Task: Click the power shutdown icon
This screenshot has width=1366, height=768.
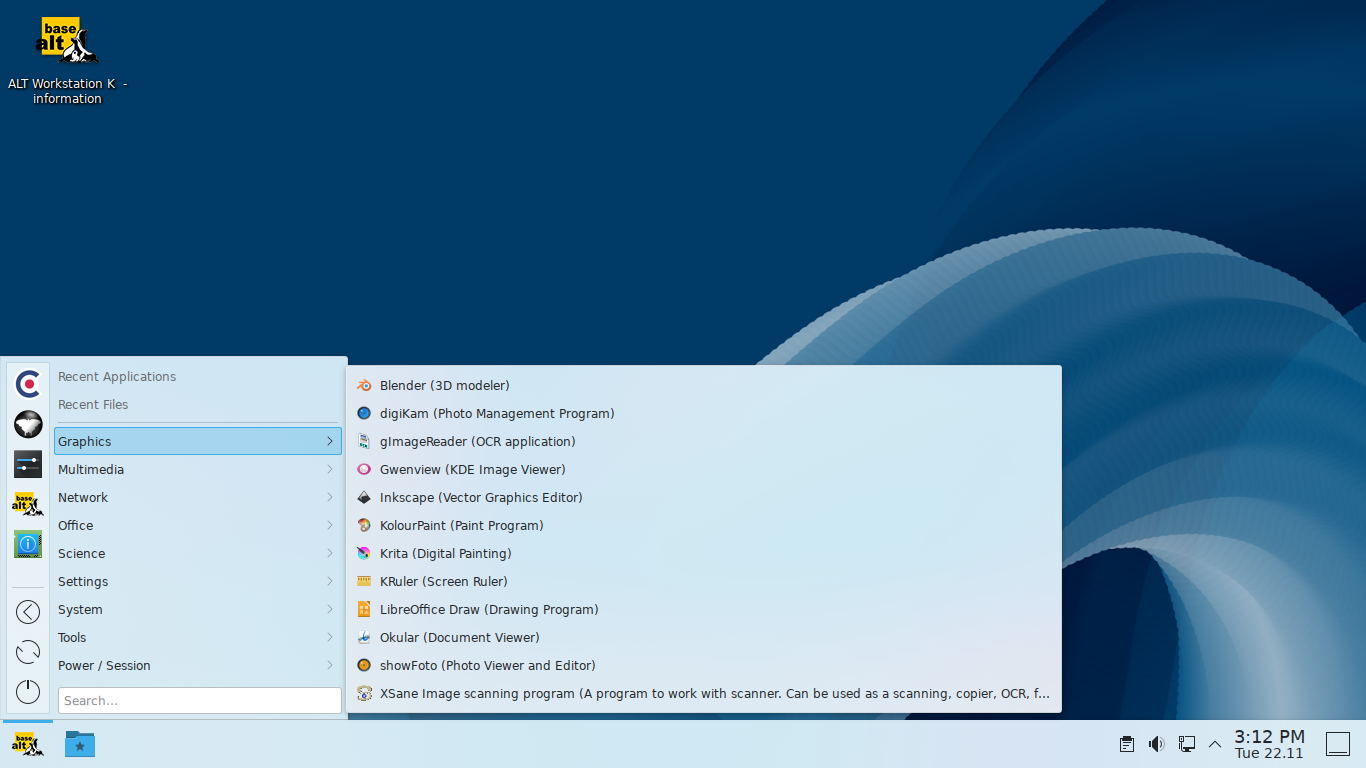Action: tap(28, 691)
